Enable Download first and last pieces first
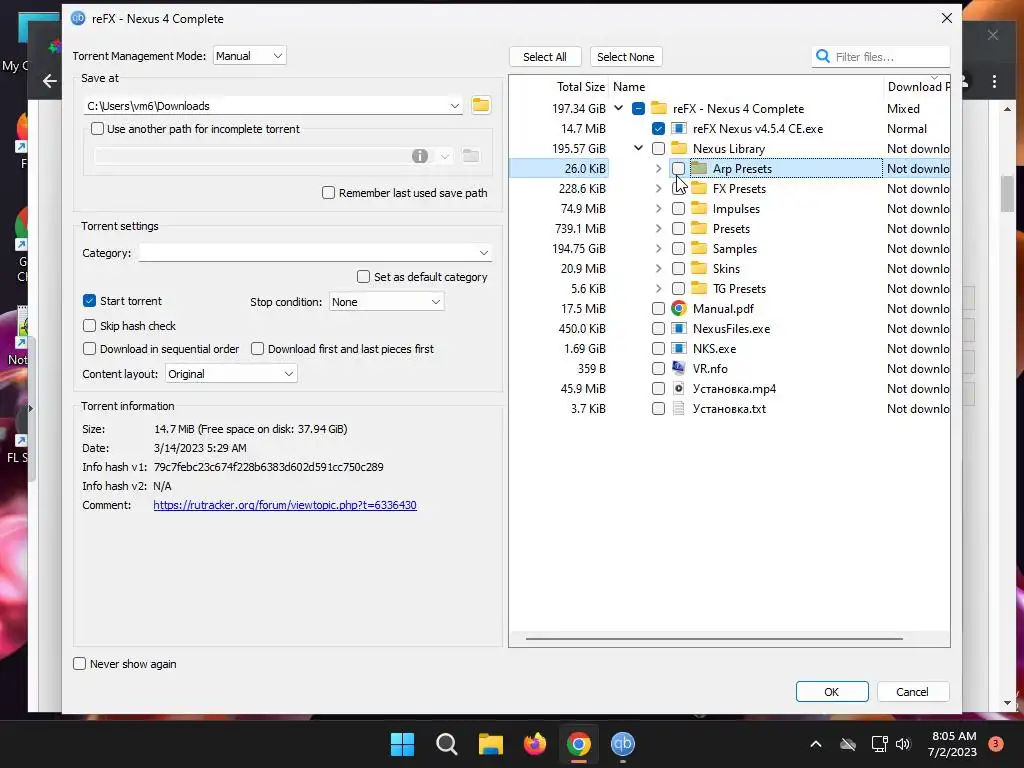1024x768 pixels. coord(257,349)
